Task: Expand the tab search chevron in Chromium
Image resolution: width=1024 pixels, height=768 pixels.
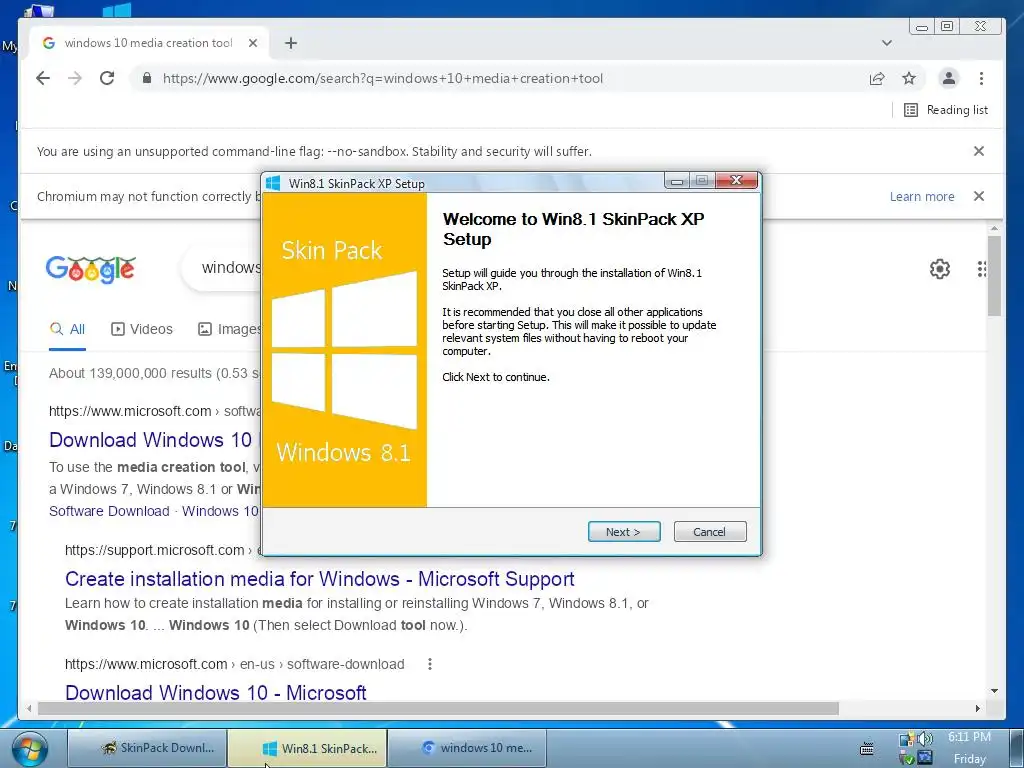Action: (x=886, y=43)
